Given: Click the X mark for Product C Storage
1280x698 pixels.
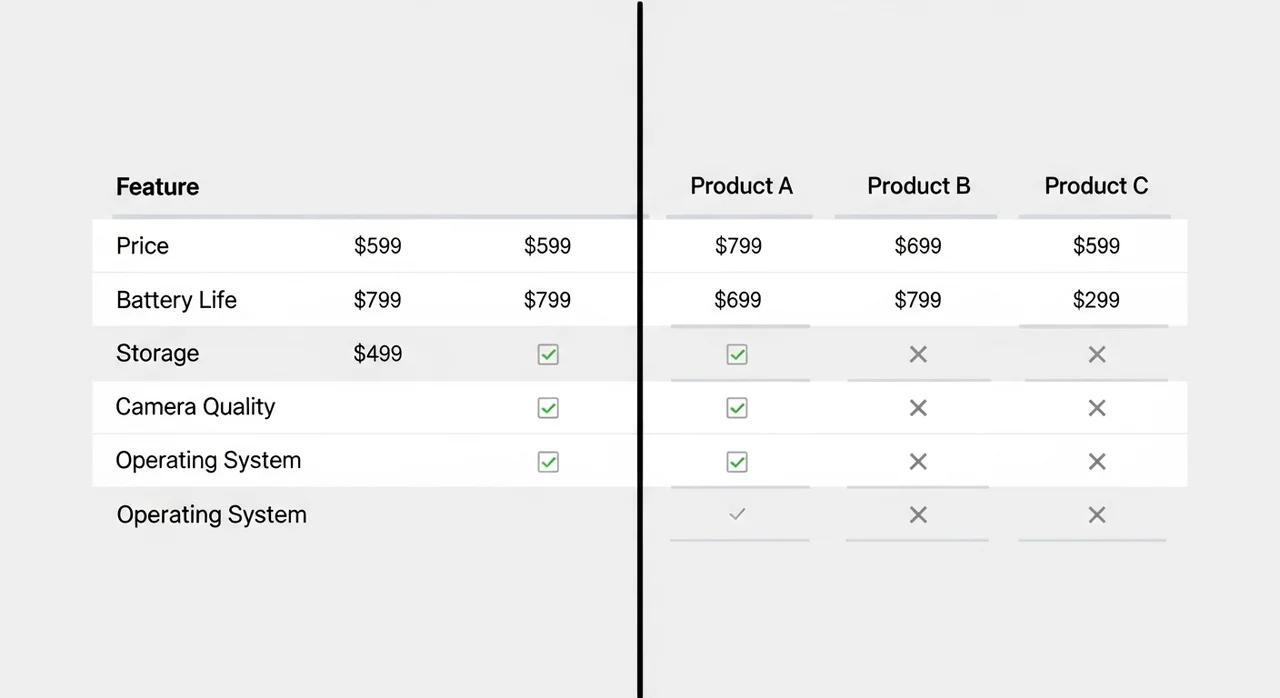Looking at the screenshot, I should coord(1097,354).
